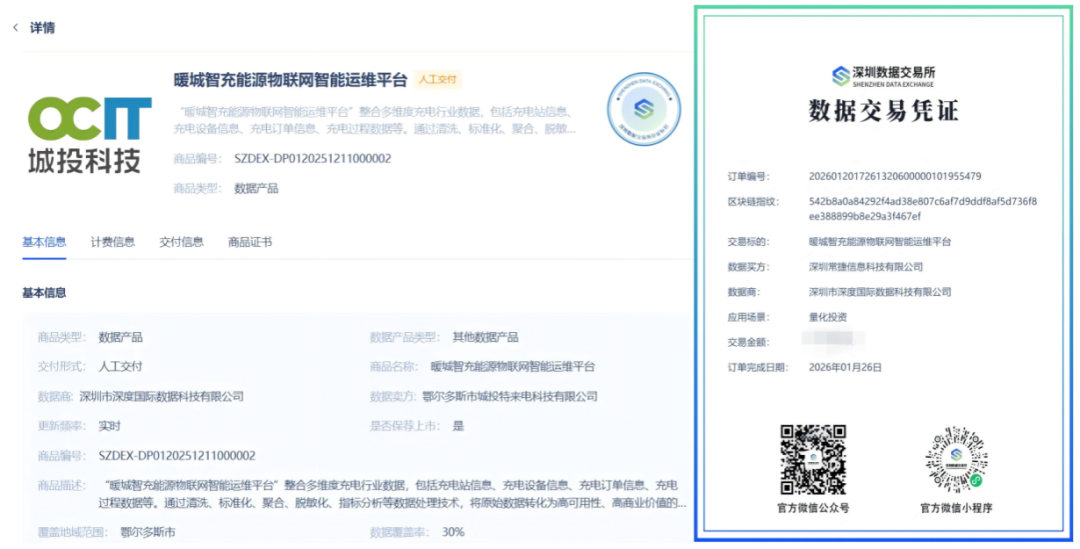Switch to the 计费信息 tab
Screen dimensions: 1080x549
pos(112,242)
